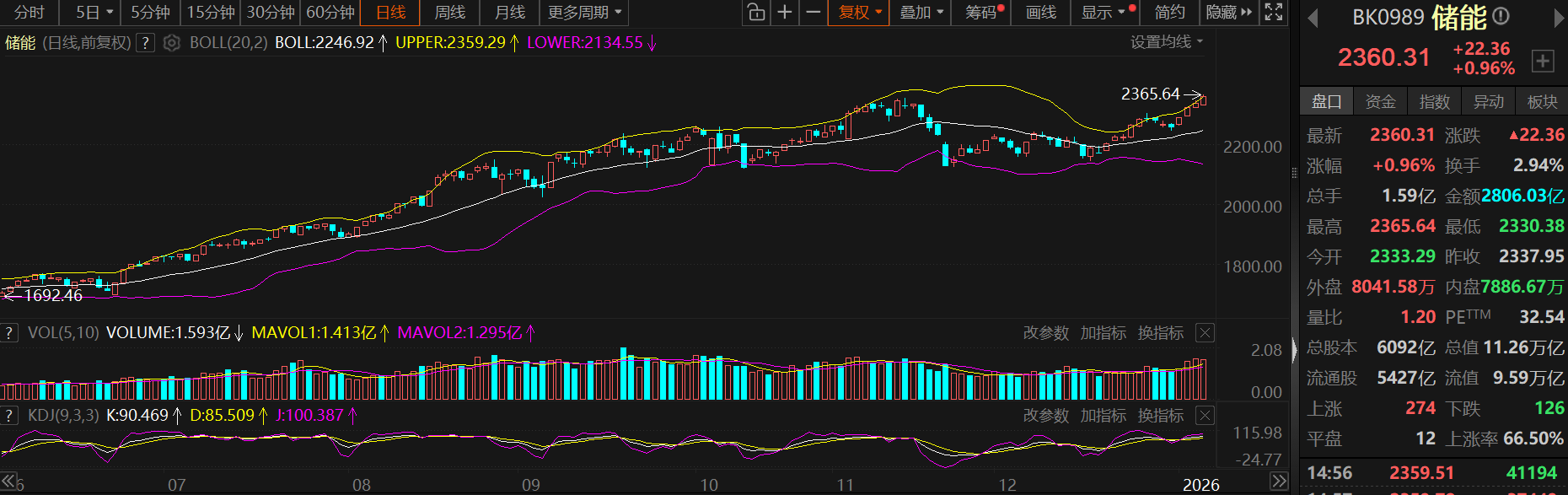This screenshot has width=1568, height=495.
Task: Click 换指标 in the KDJ panel
Action: (x=1160, y=416)
